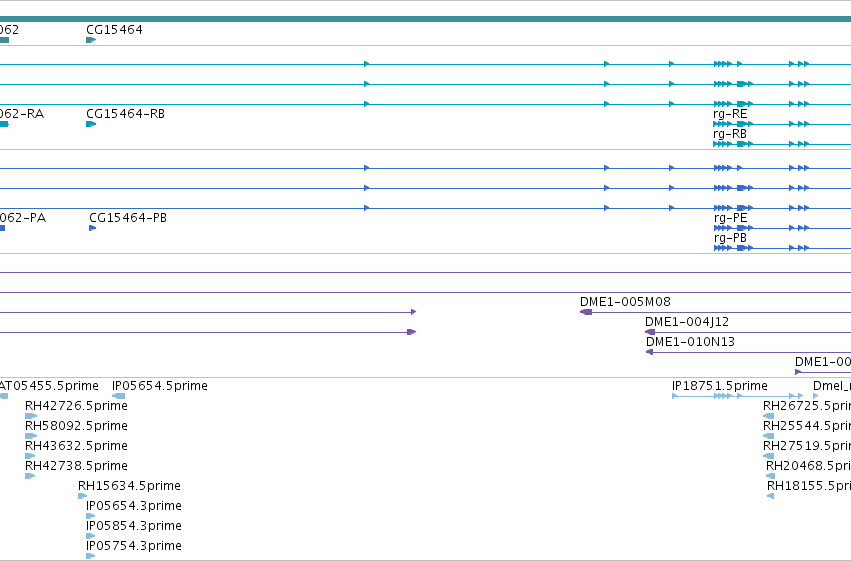Click the purple arrowhead below DME1-005M08
851x561 pixels.
coord(586,312)
